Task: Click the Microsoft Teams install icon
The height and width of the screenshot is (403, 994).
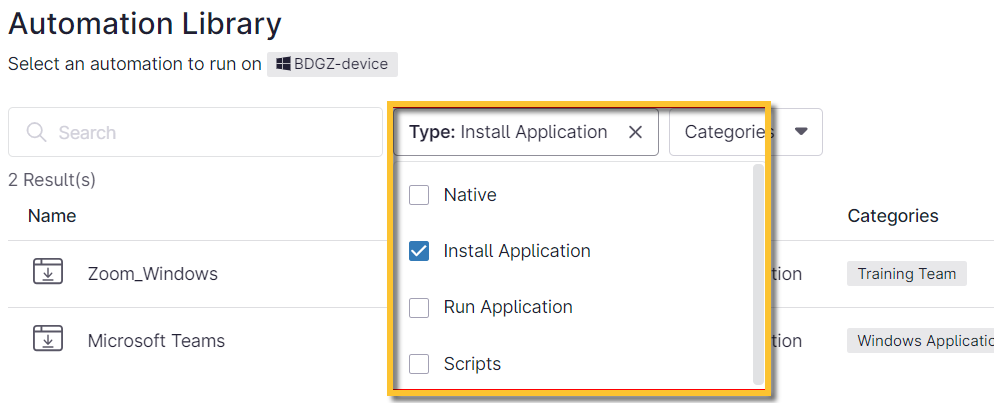Action: pyautogui.click(x=48, y=339)
